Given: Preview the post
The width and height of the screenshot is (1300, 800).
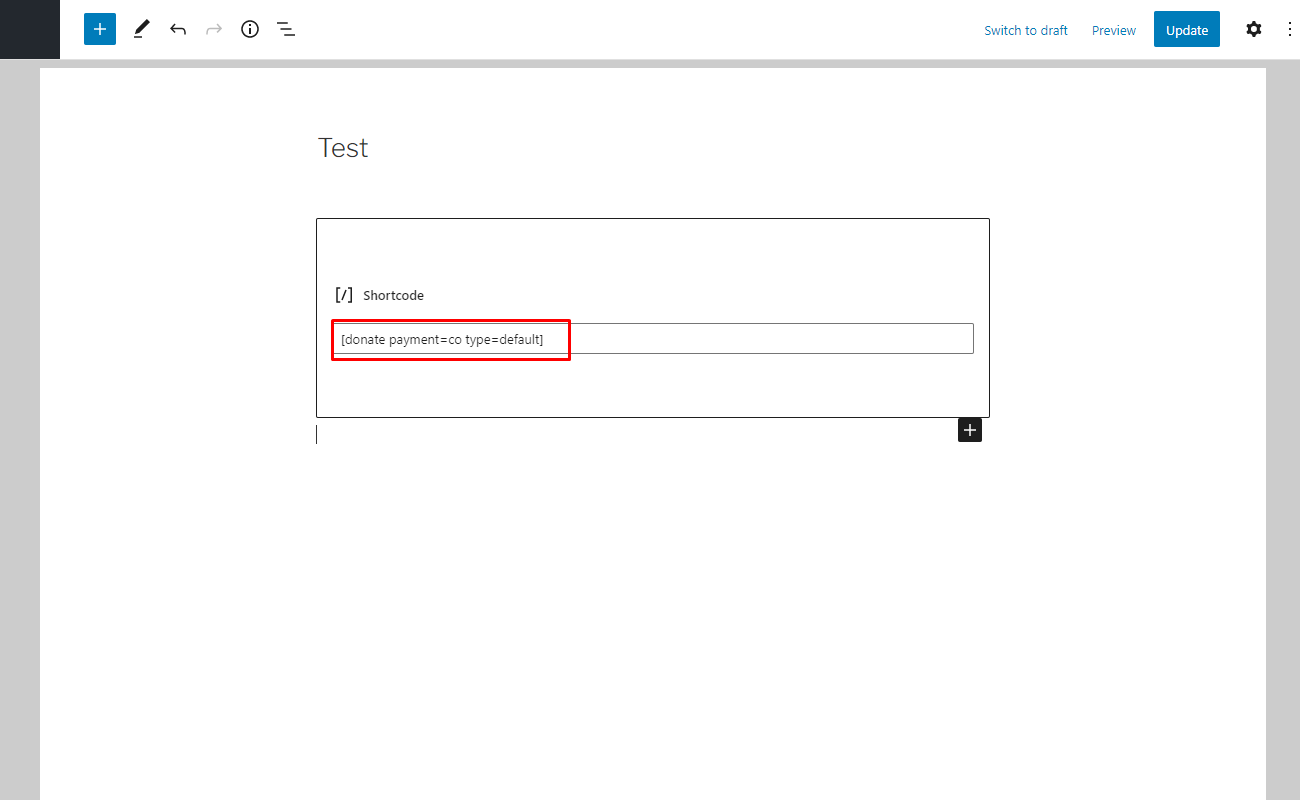Looking at the screenshot, I should (1114, 30).
